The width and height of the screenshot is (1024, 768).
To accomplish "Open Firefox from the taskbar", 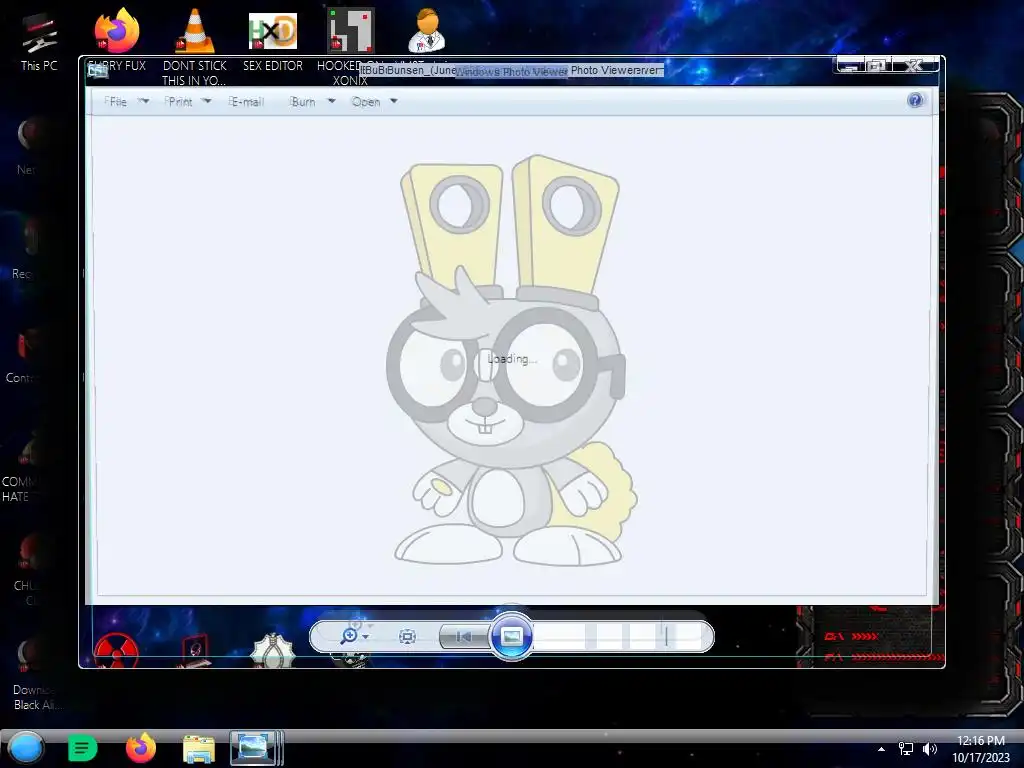I will (x=140, y=748).
